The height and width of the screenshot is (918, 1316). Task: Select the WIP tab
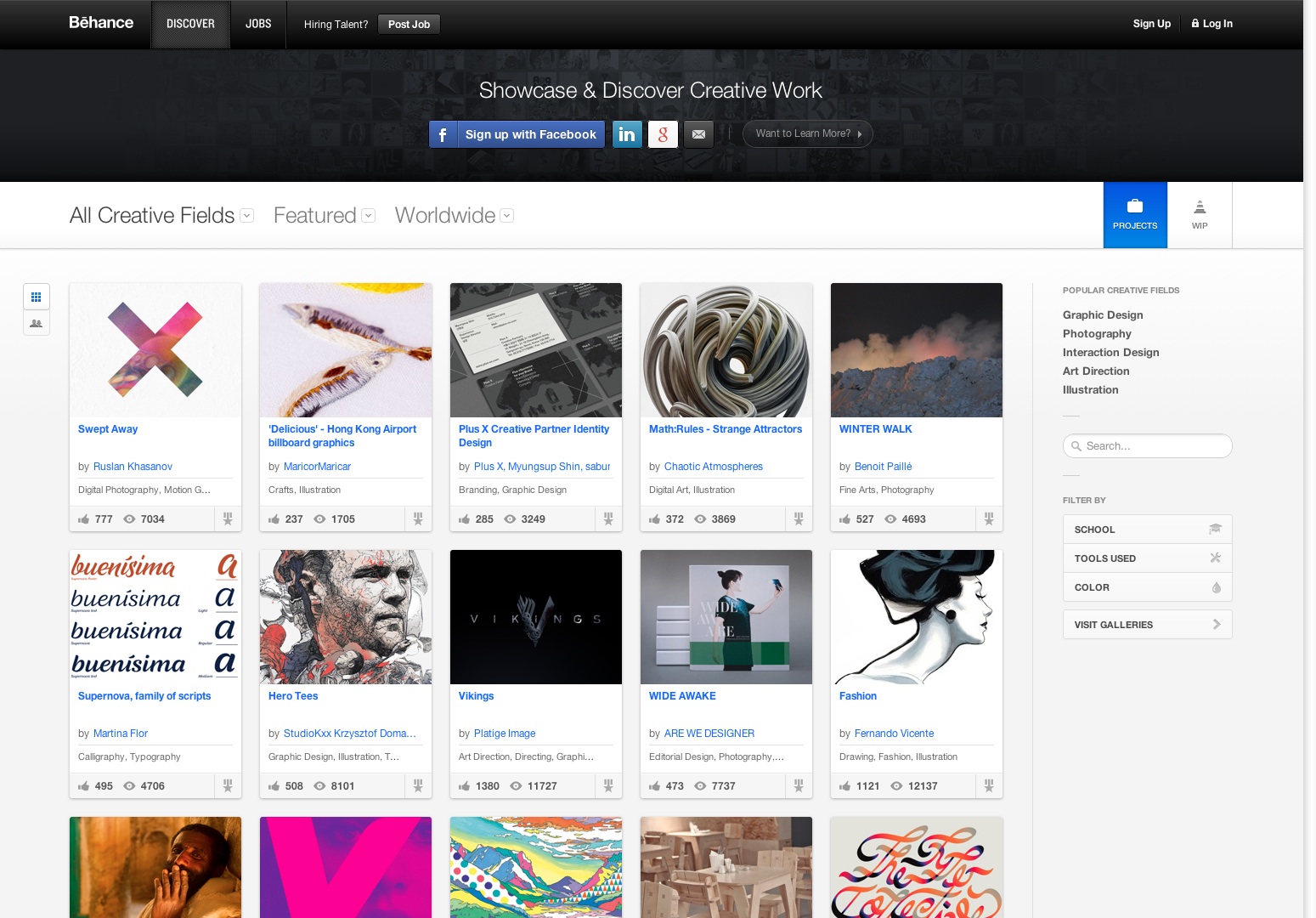[x=1200, y=215]
